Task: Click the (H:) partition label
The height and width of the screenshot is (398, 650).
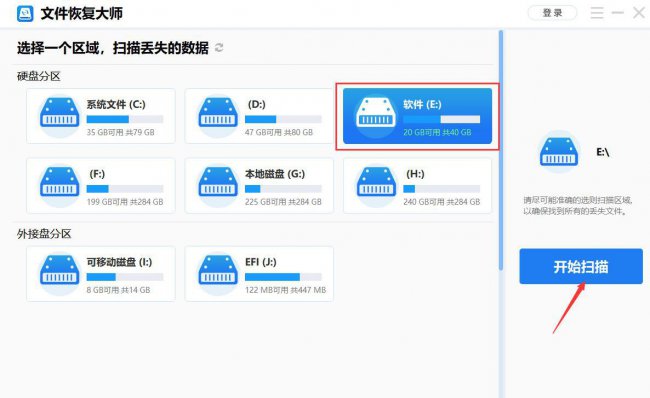Action: 415,174
